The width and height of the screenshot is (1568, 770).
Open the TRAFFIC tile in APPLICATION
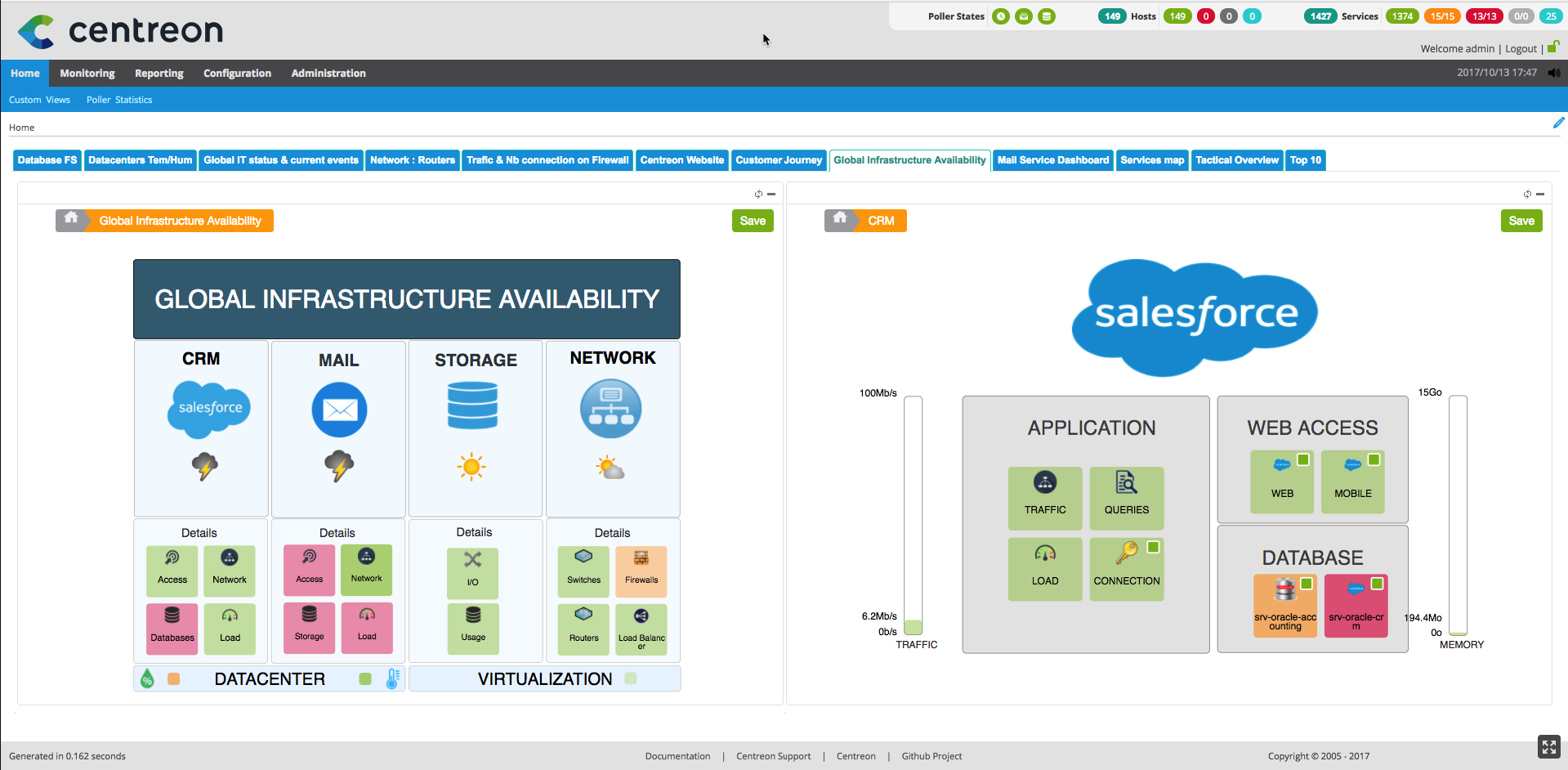click(1045, 498)
